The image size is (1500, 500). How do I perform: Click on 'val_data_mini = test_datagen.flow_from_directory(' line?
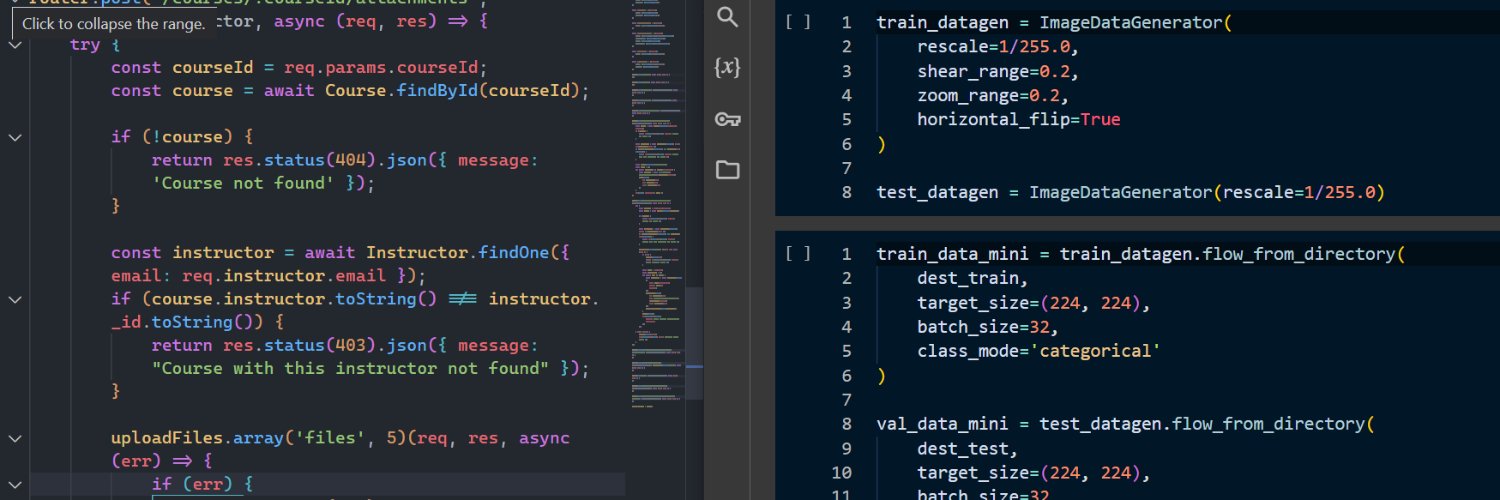pyautogui.click(x=1126, y=424)
